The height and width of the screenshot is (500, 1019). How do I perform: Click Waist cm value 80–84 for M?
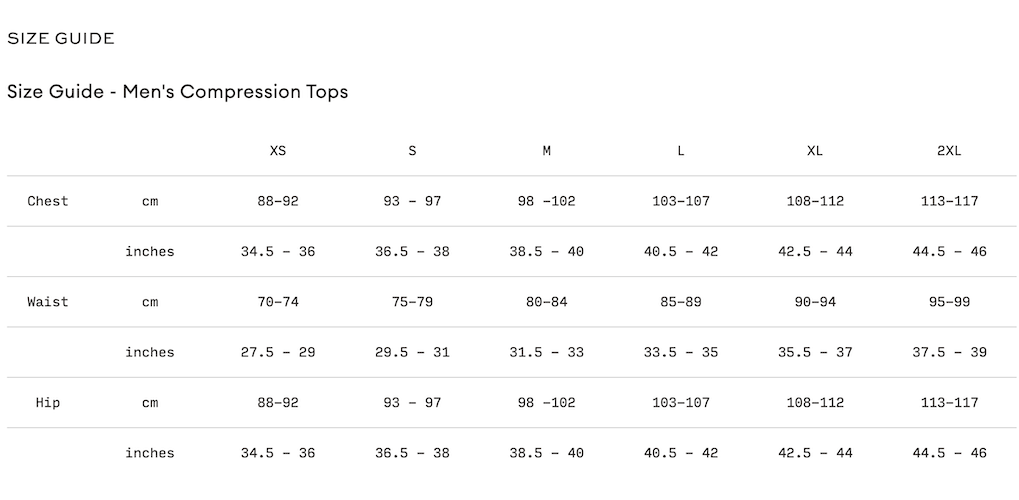(x=547, y=302)
